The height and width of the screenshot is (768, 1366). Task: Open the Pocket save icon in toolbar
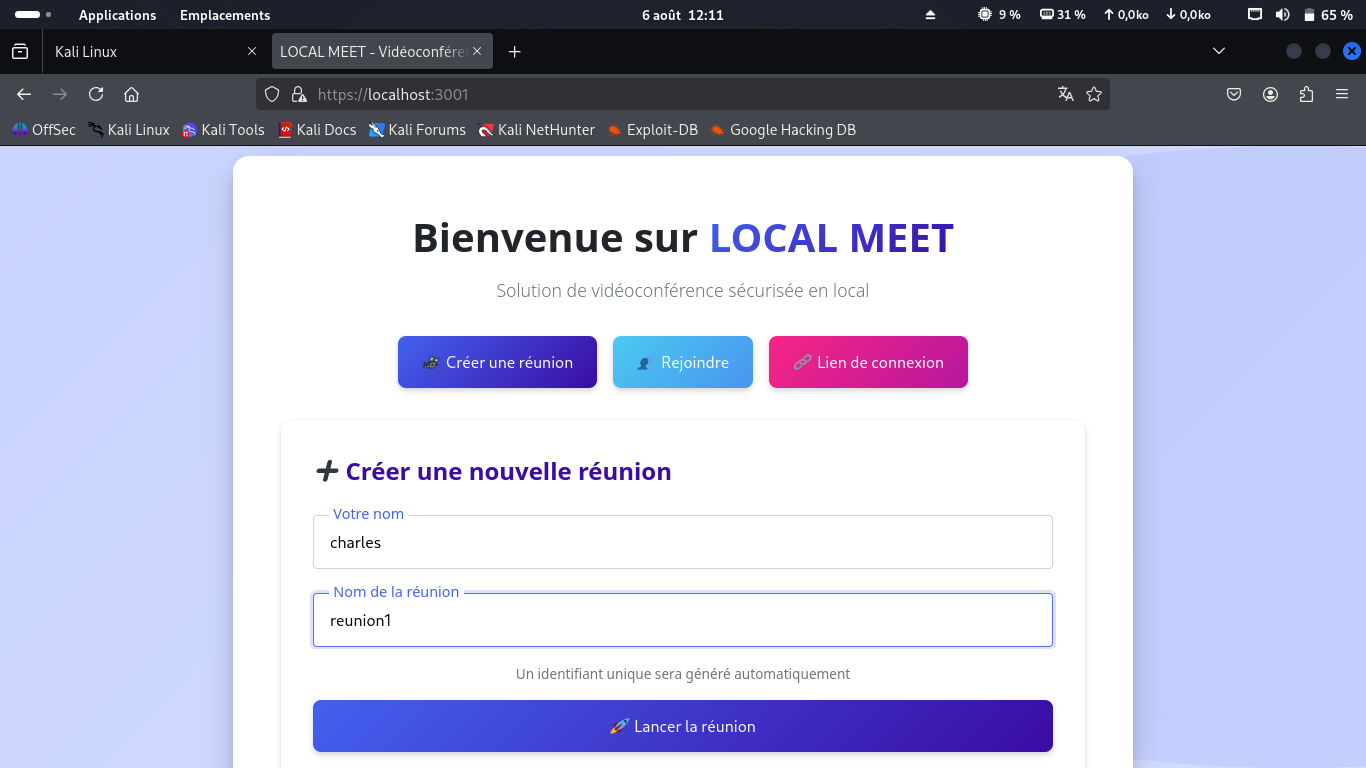(x=1234, y=94)
